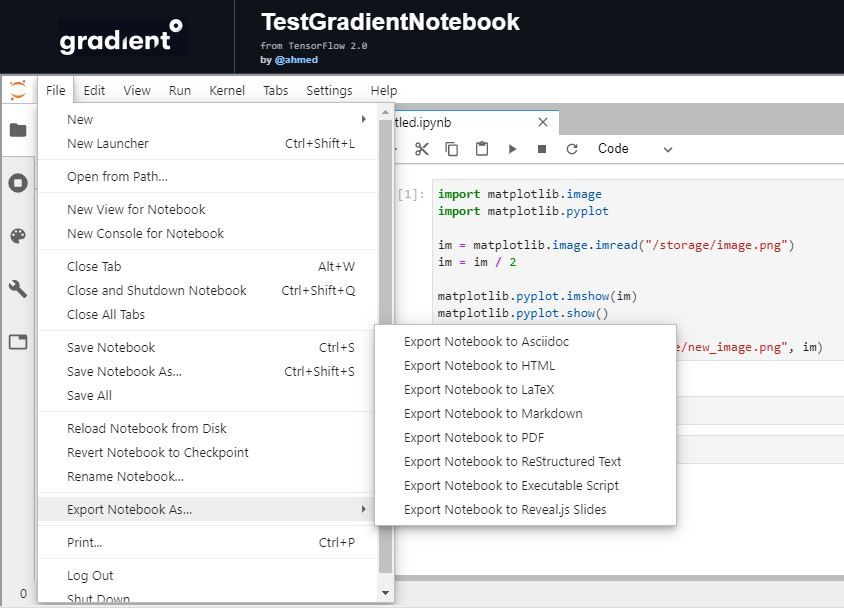Open the file browser folder icon
This screenshot has height=611, width=844.
point(18,130)
